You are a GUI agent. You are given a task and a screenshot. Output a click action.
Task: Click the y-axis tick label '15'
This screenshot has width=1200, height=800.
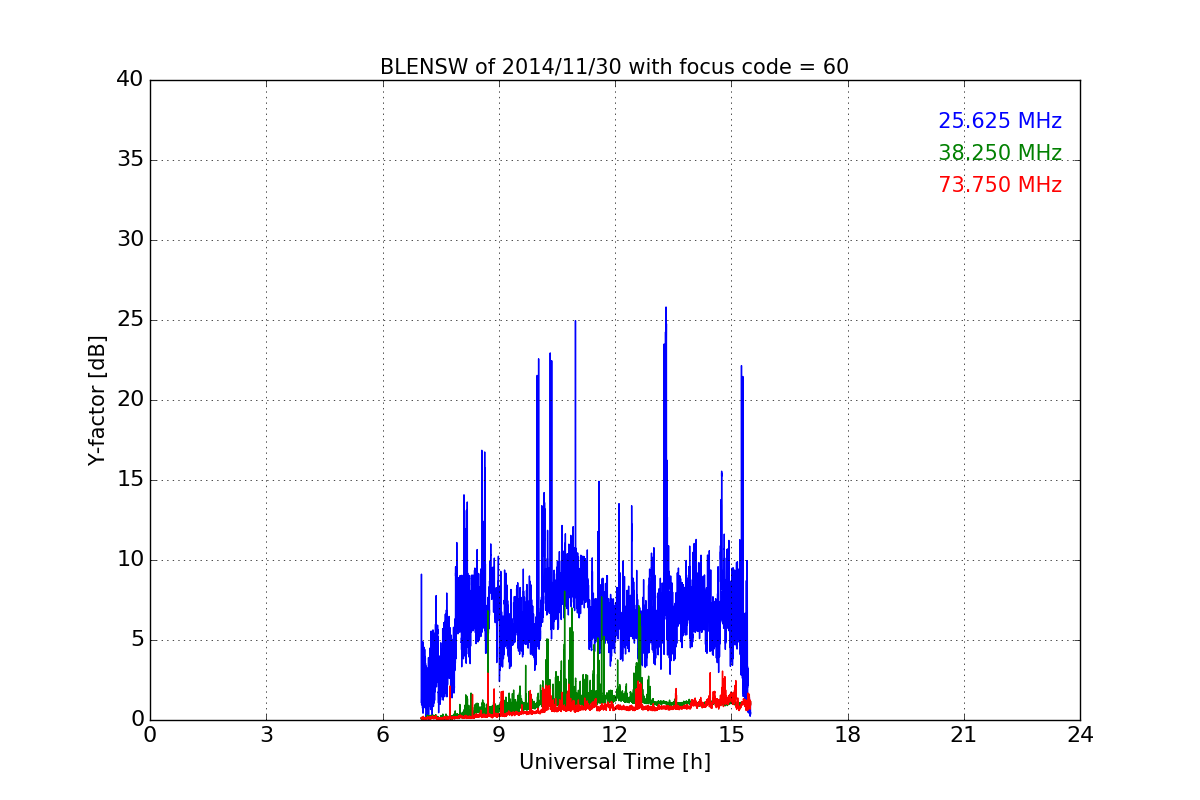tap(130, 480)
